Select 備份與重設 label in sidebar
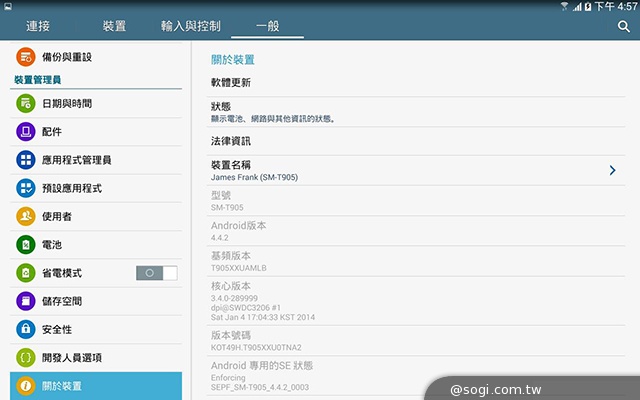Viewport: 640px width, 400px height. [x=67, y=57]
